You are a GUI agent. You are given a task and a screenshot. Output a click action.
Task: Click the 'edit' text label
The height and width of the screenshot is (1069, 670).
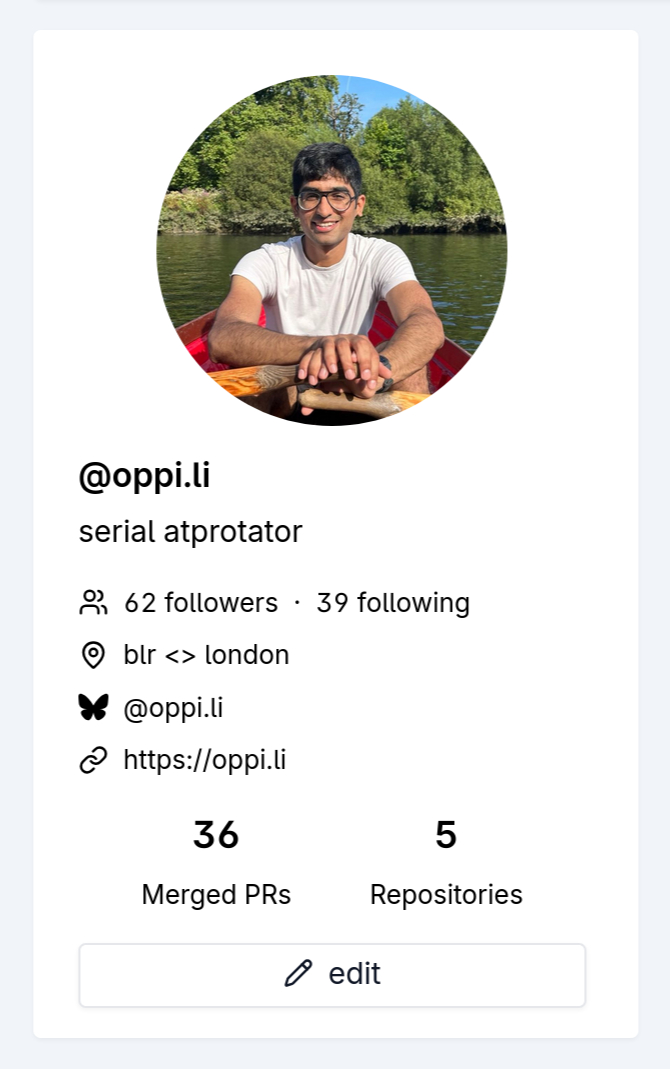click(355, 974)
